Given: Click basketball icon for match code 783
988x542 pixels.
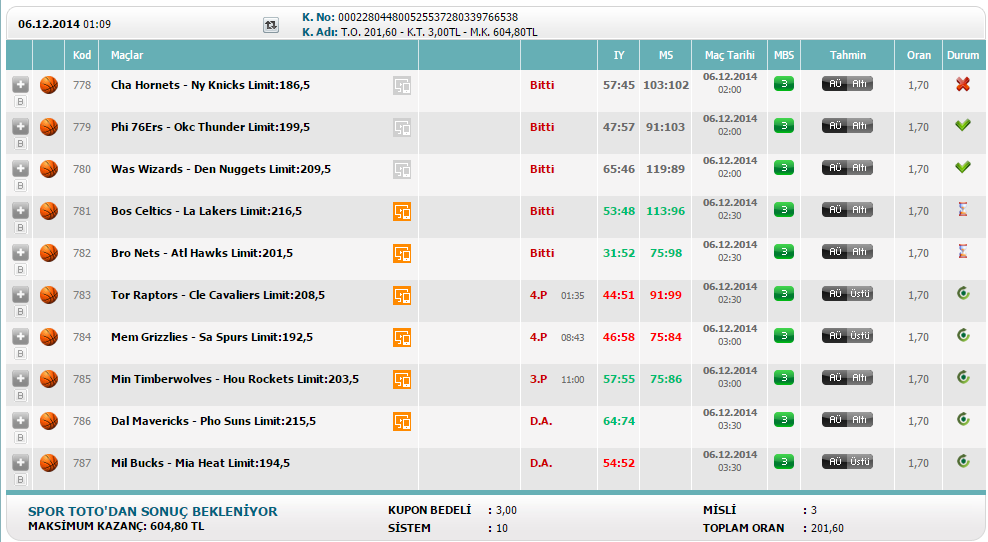Looking at the screenshot, I should point(49,295).
